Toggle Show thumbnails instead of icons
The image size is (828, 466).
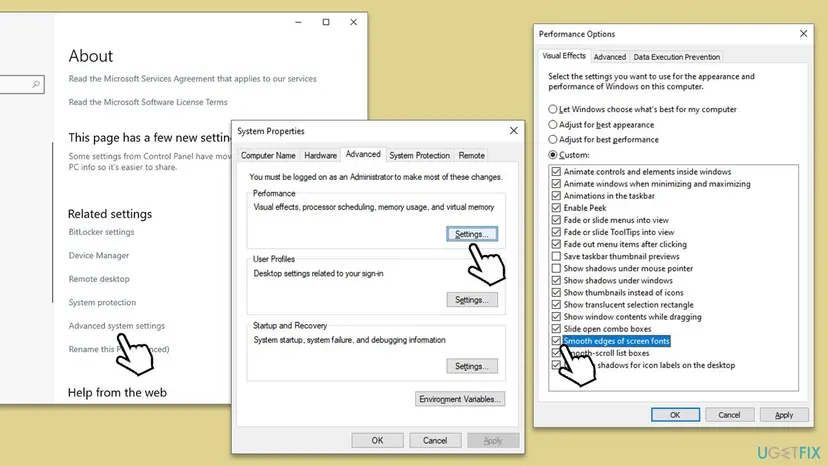[x=556, y=293]
